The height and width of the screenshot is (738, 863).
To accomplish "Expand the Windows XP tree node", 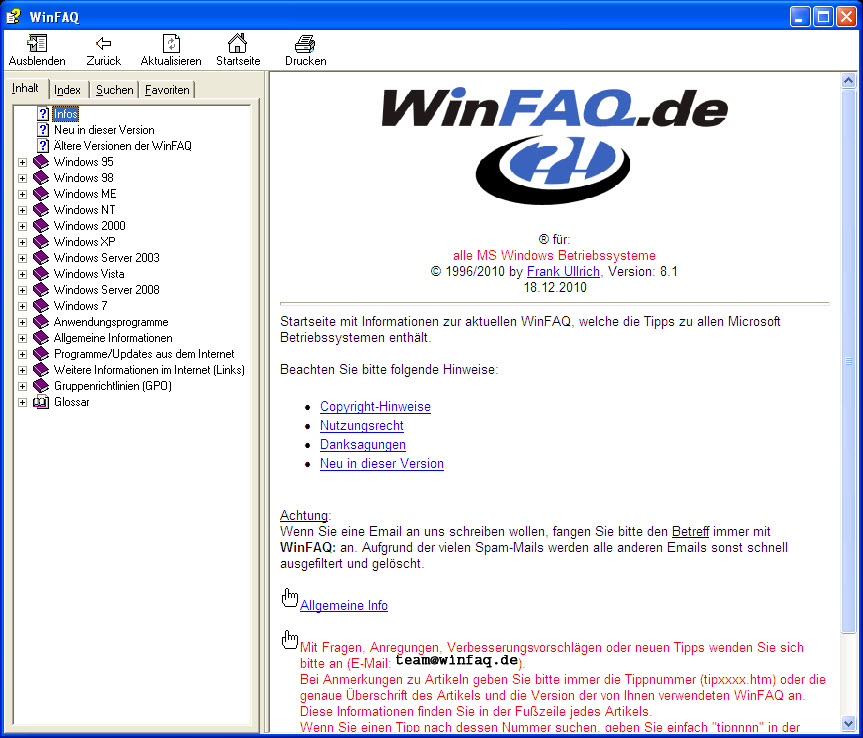I will point(23,242).
